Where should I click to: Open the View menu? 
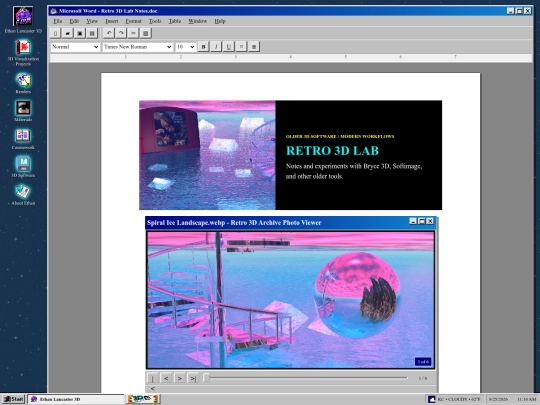(92, 21)
